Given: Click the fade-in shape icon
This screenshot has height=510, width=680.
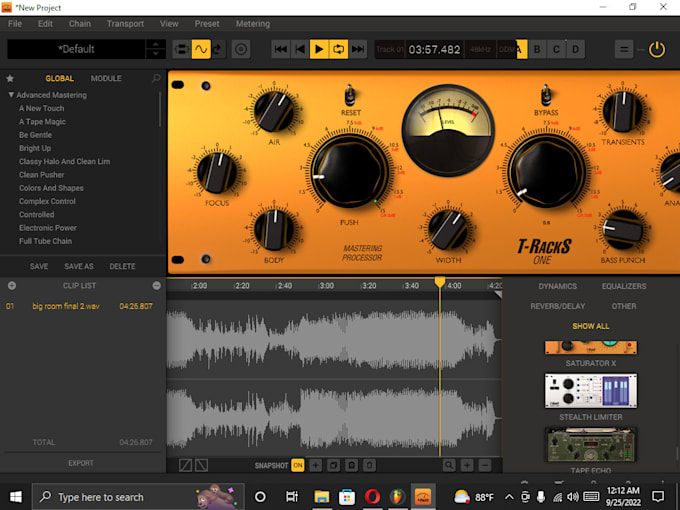Looking at the screenshot, I should [x=186, y=465].
